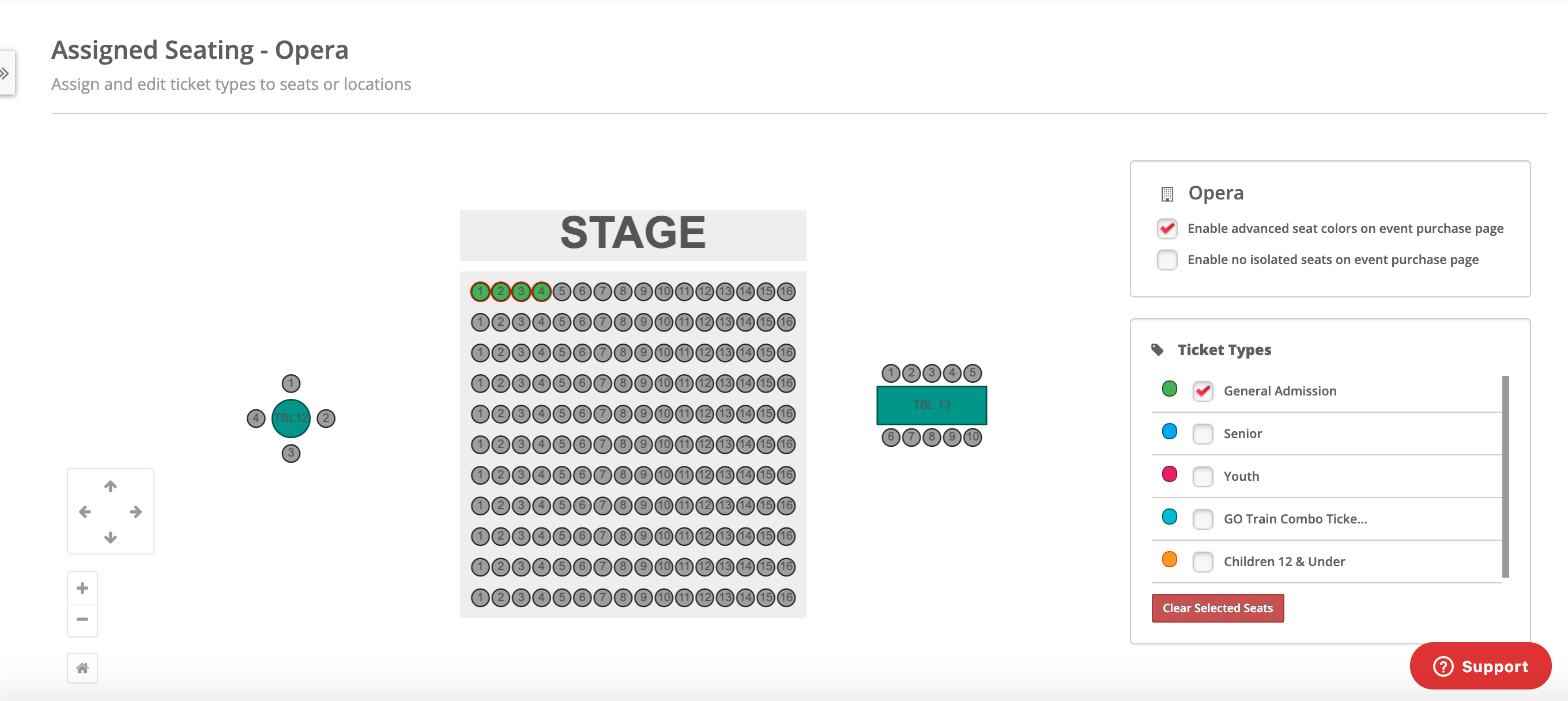Select Children 12 & Under ticket type
This screenshot has width=1568, height=701.
click(x=1202, y=561)
